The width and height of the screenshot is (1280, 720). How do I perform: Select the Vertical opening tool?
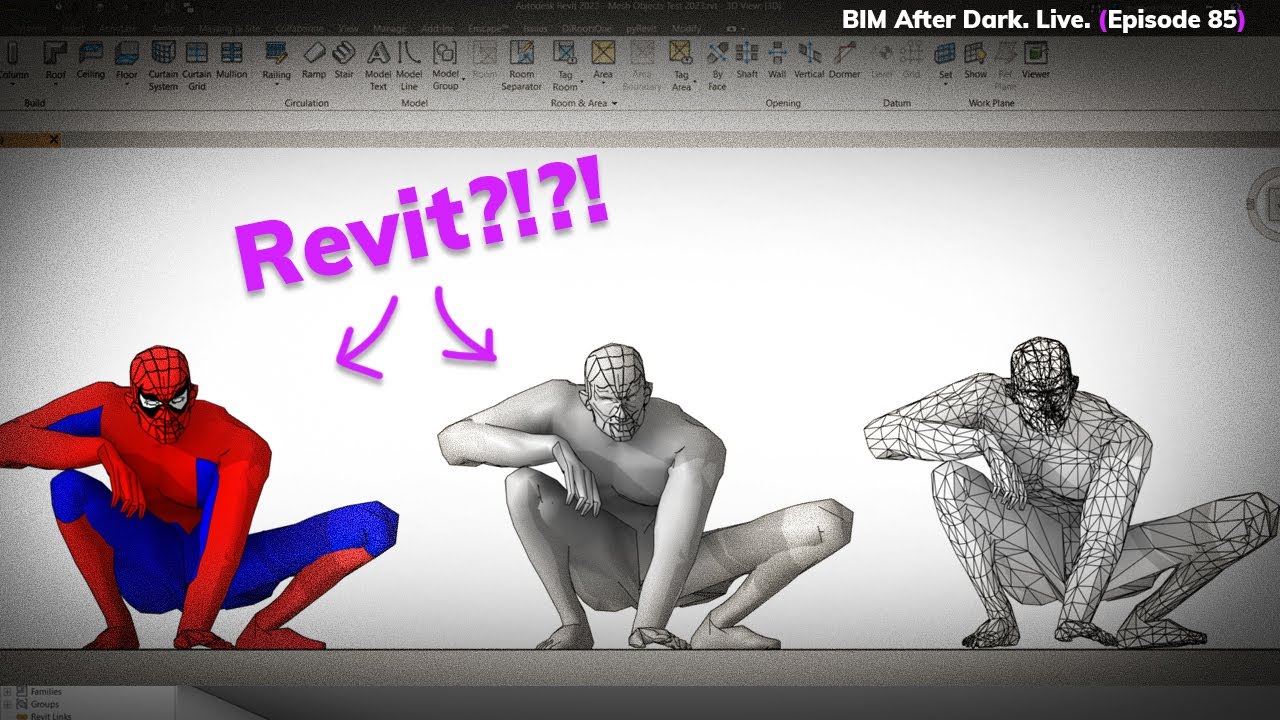pyautogui.click(x=809, y=60)
